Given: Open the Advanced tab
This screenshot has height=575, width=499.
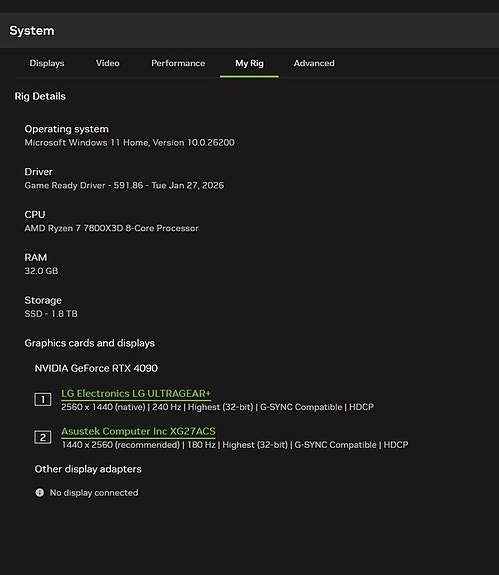Looking at the screenshot, I should (x=314, y=63).
